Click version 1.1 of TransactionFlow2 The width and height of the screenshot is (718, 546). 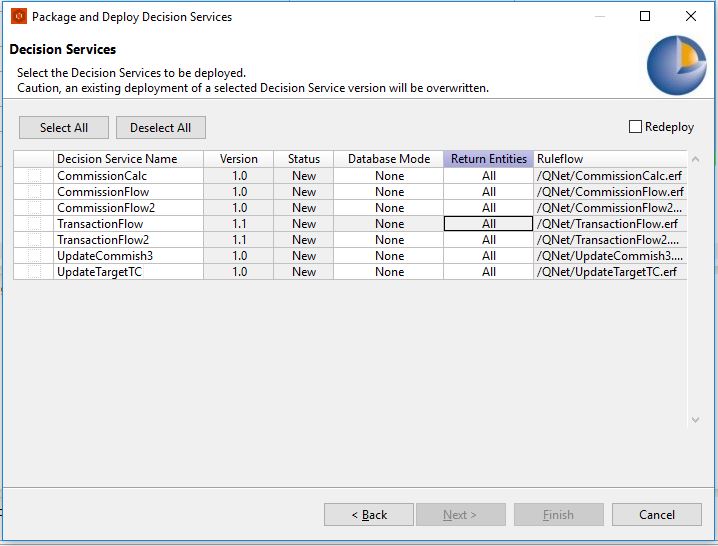point(239,240)
